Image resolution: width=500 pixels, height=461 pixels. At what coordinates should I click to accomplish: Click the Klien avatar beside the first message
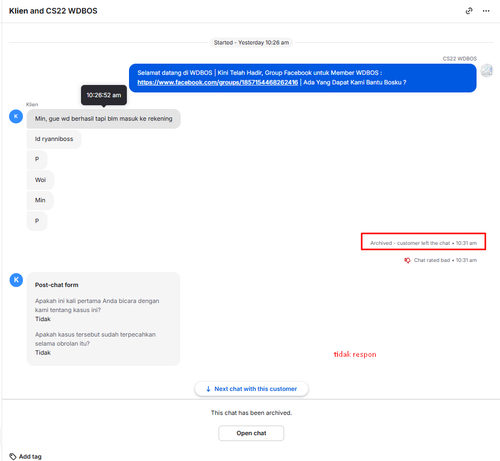[16, 116]
